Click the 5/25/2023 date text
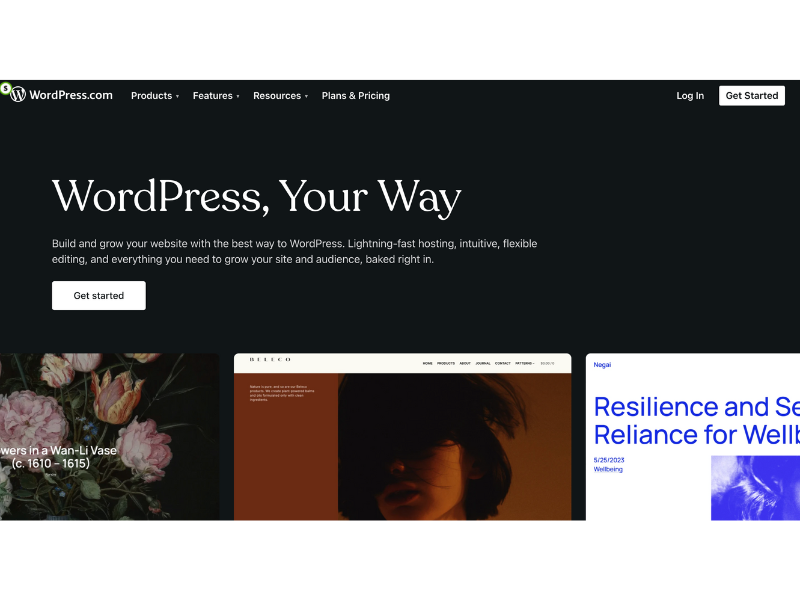Image resolution: width=800 pixels, height=600 pixels. (609, 460)
